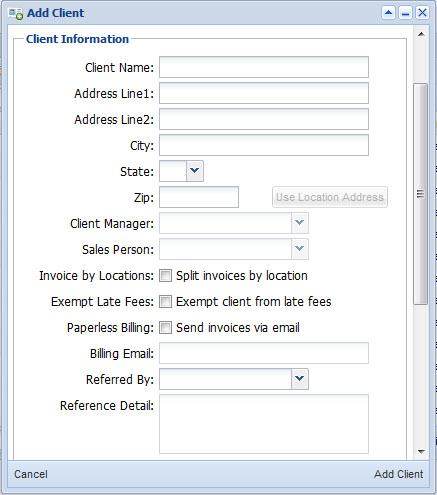The height and width of the screenshot is (495, 437).
Task: Click the Cancel button
Action: pos(31,474)
